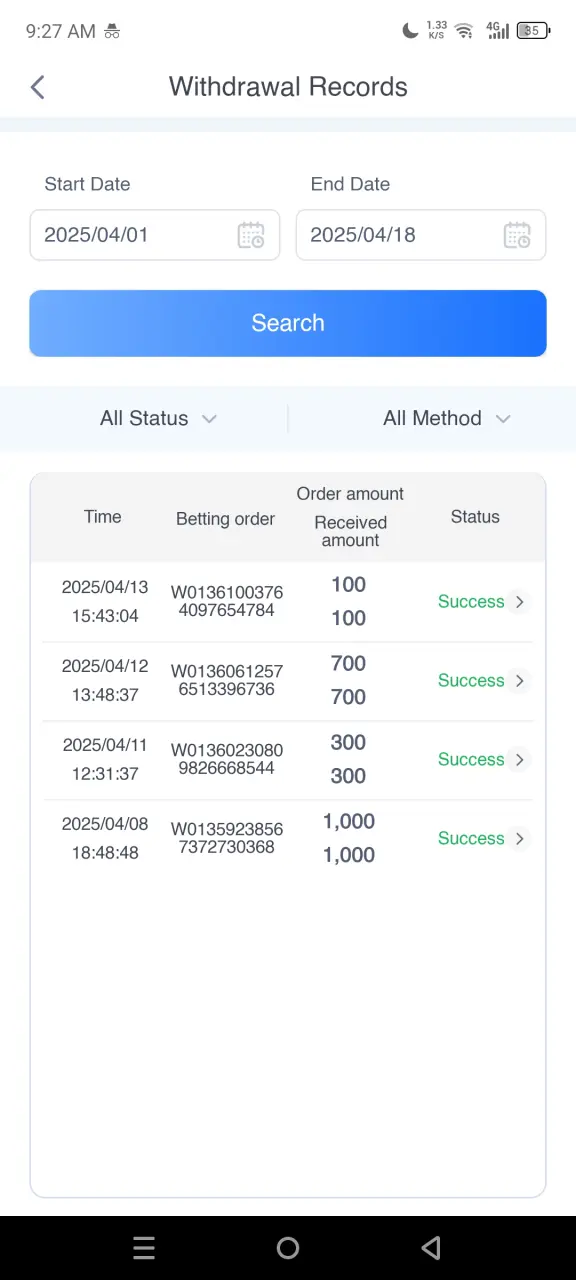This screenshot has height=1280, width=576.
Task: Click Success status of 700 withdrawal
Action: click(x=471, y=681)
